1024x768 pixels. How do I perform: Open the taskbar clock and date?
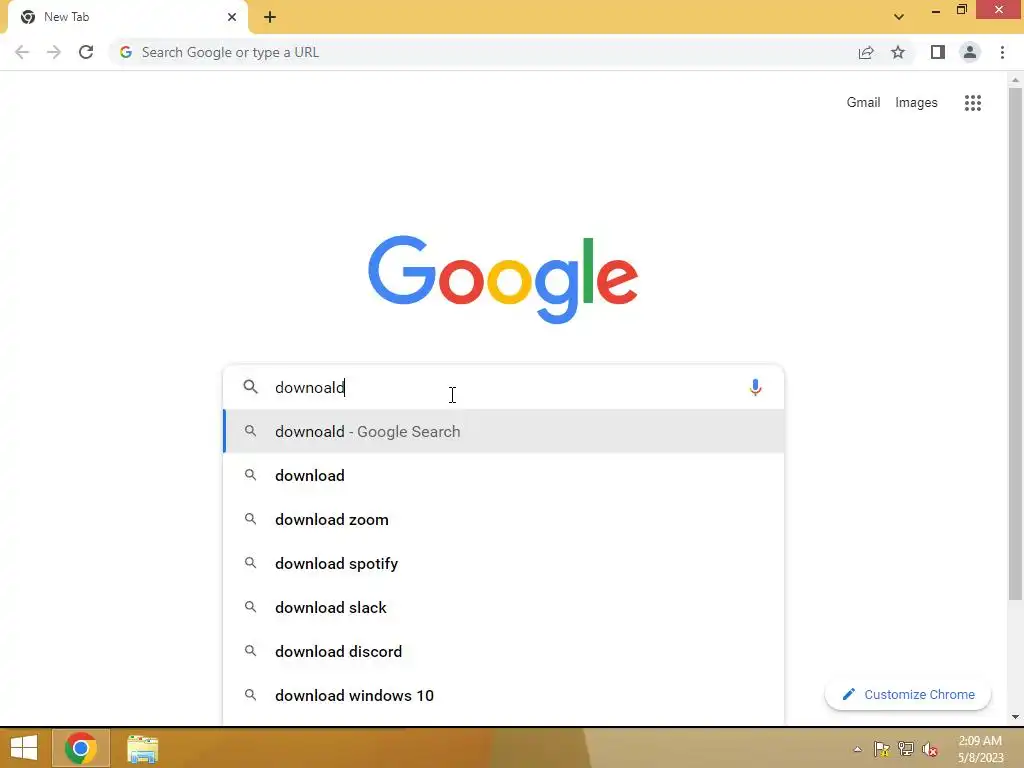point(980,749)
